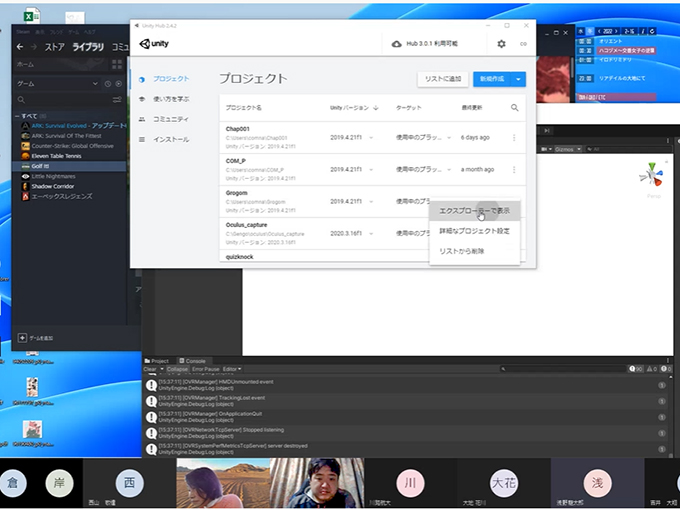The image size is (680, 510).
Task: Open Unity Hub settings gear
Action: click(501, 44)
